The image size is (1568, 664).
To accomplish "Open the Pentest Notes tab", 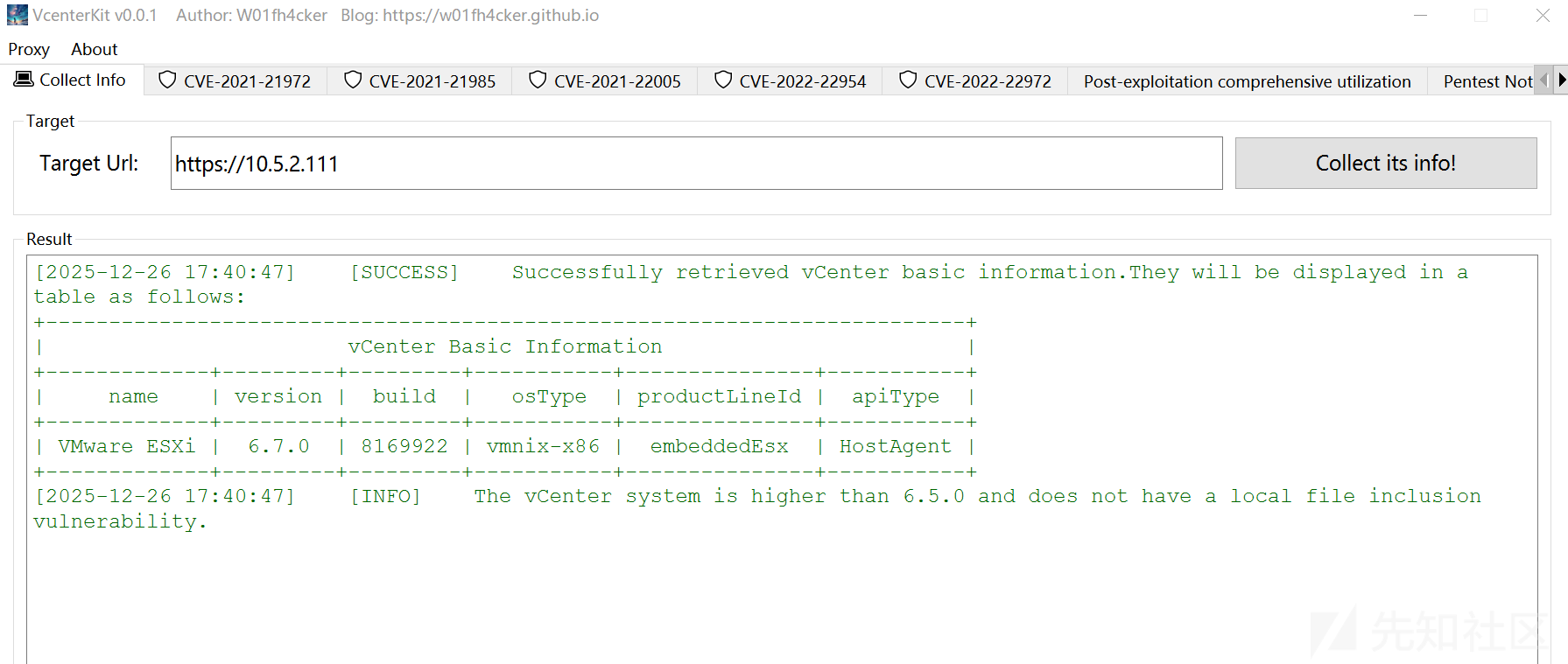I will pyautogui.click(x=1487, y=81).
